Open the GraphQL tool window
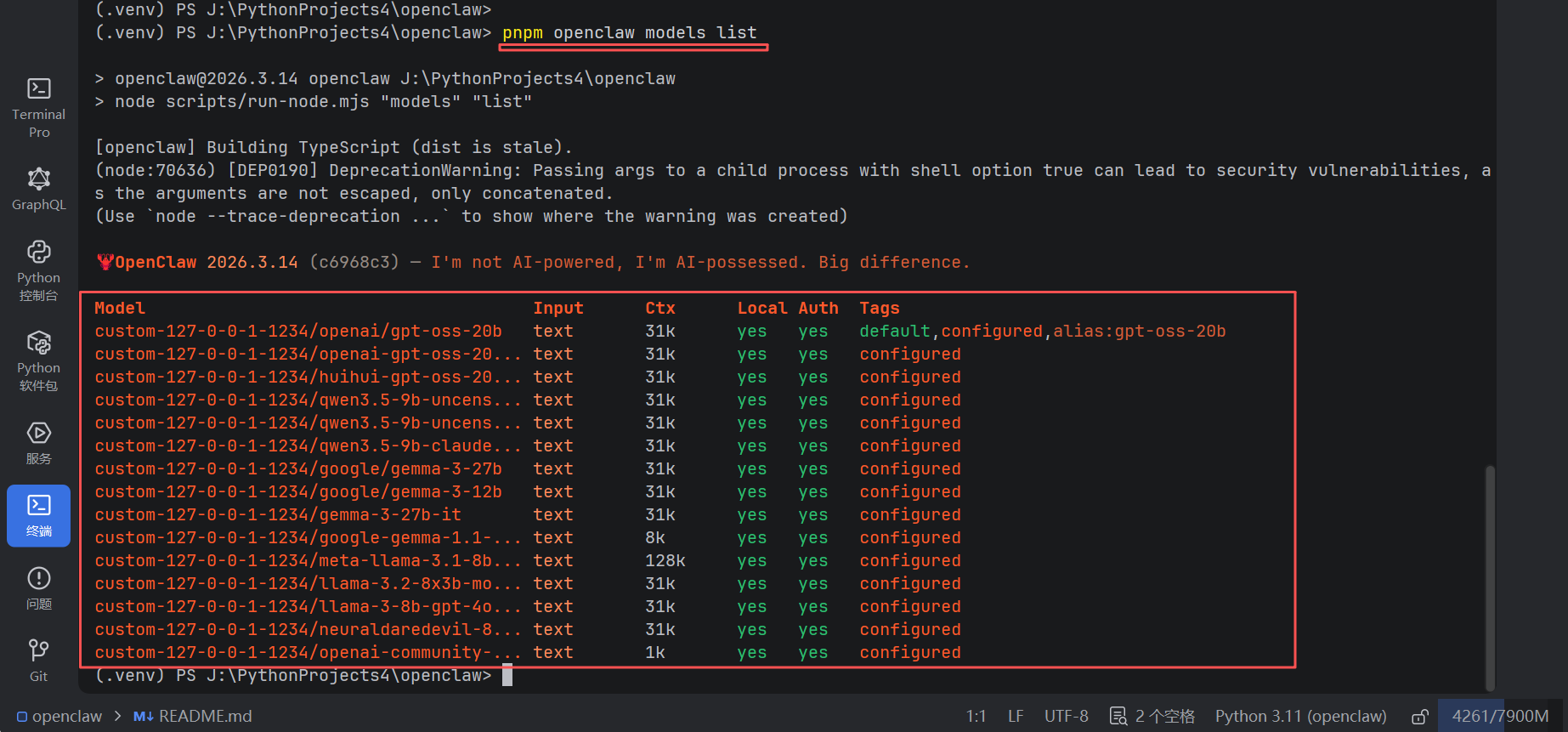The width and height of the screenshot is (1568, 732). [x=38, y=190]
